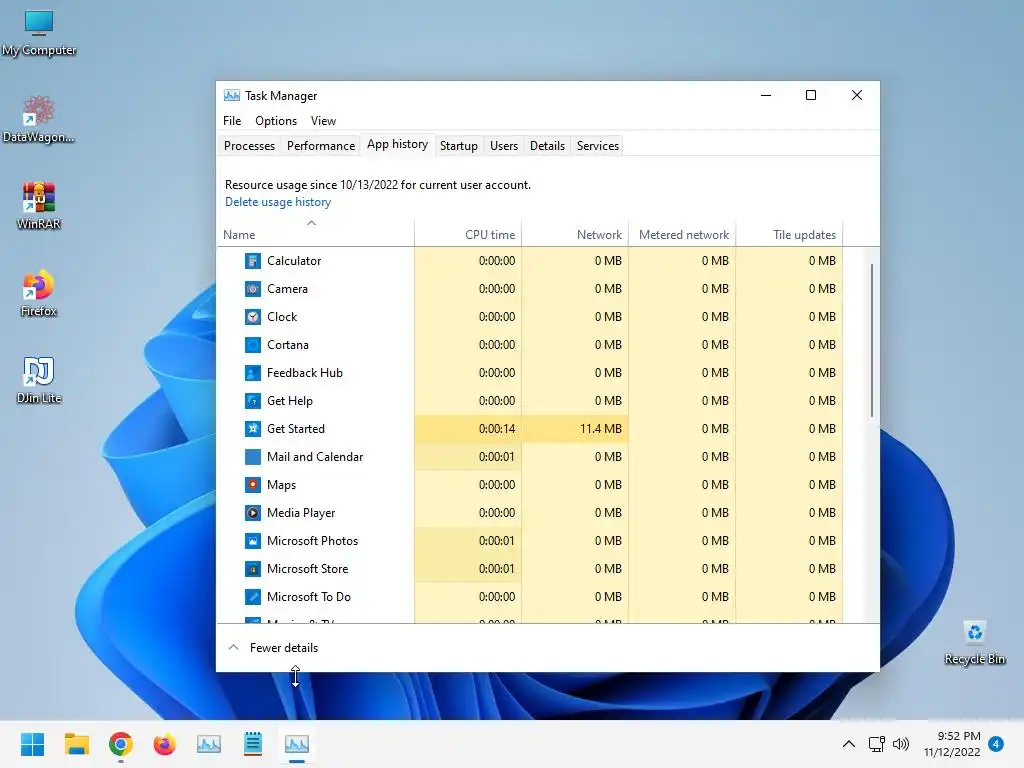
Task: Switch to the Services tab
Action: pos(598,146)
